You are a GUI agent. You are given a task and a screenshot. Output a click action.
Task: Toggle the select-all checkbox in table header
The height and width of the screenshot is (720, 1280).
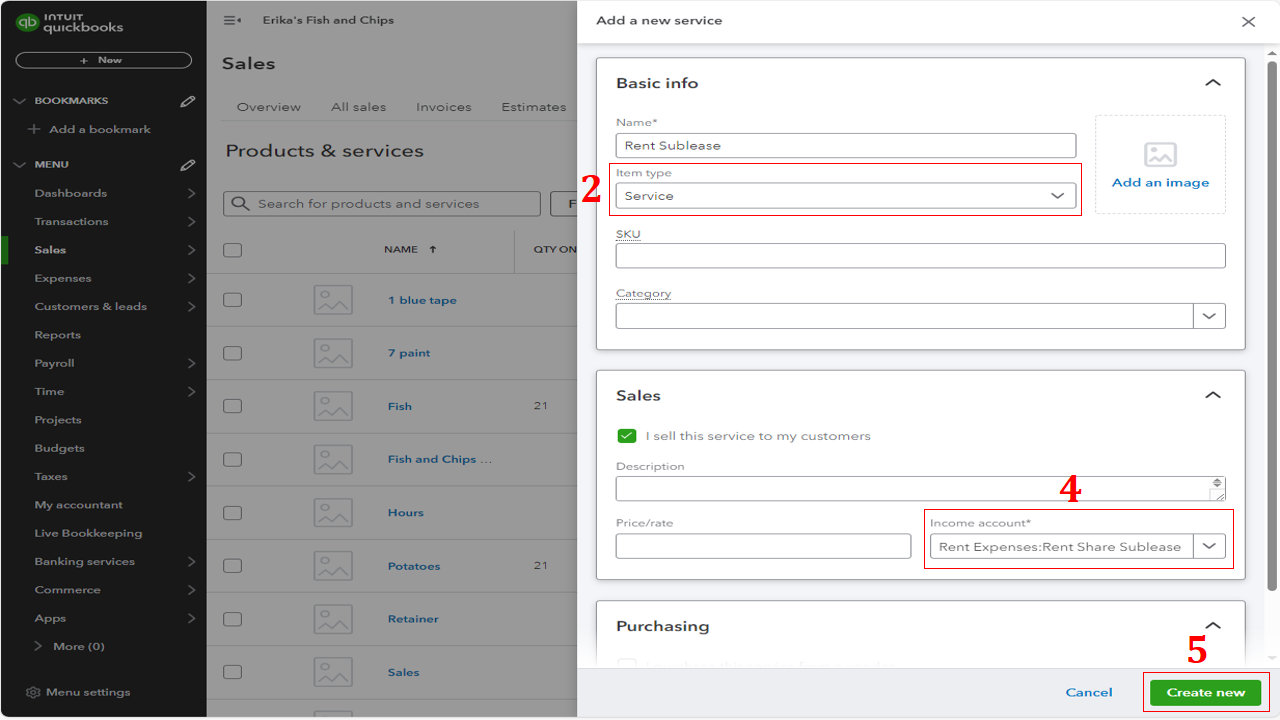point(232,250)
